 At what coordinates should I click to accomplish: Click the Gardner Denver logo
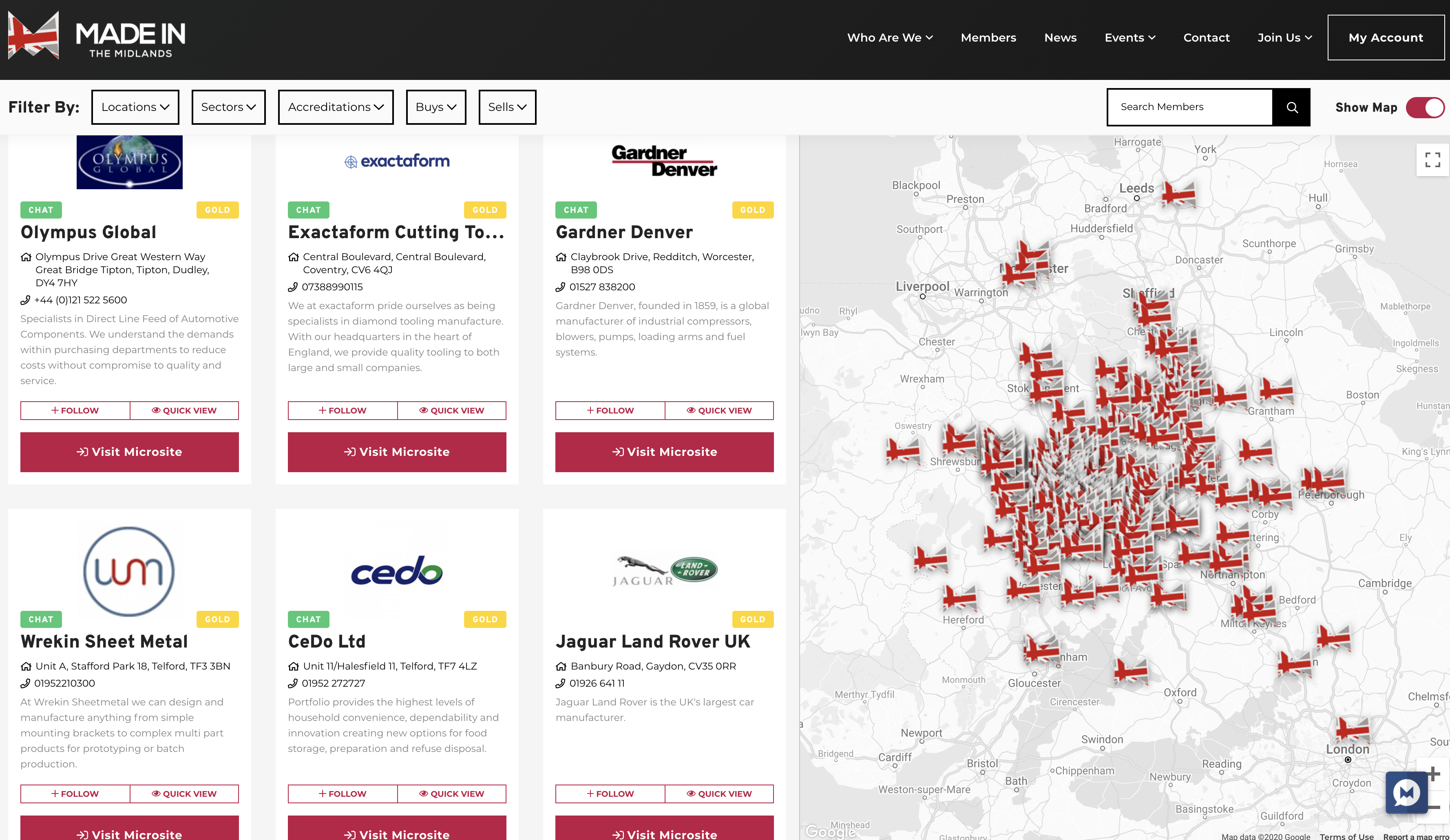click(x=664, y=161)
